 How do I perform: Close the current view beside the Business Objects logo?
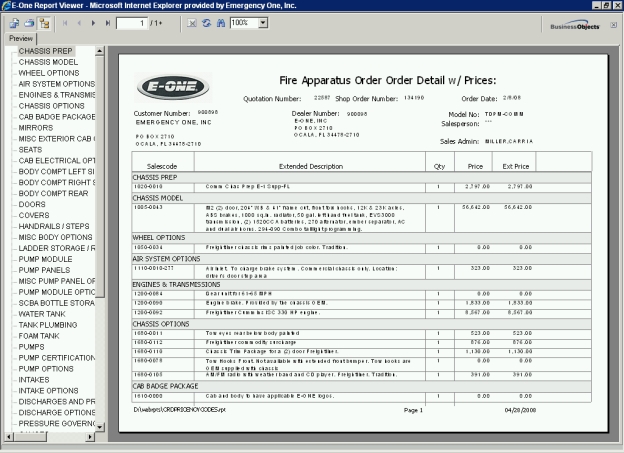(x=614, y=25)
